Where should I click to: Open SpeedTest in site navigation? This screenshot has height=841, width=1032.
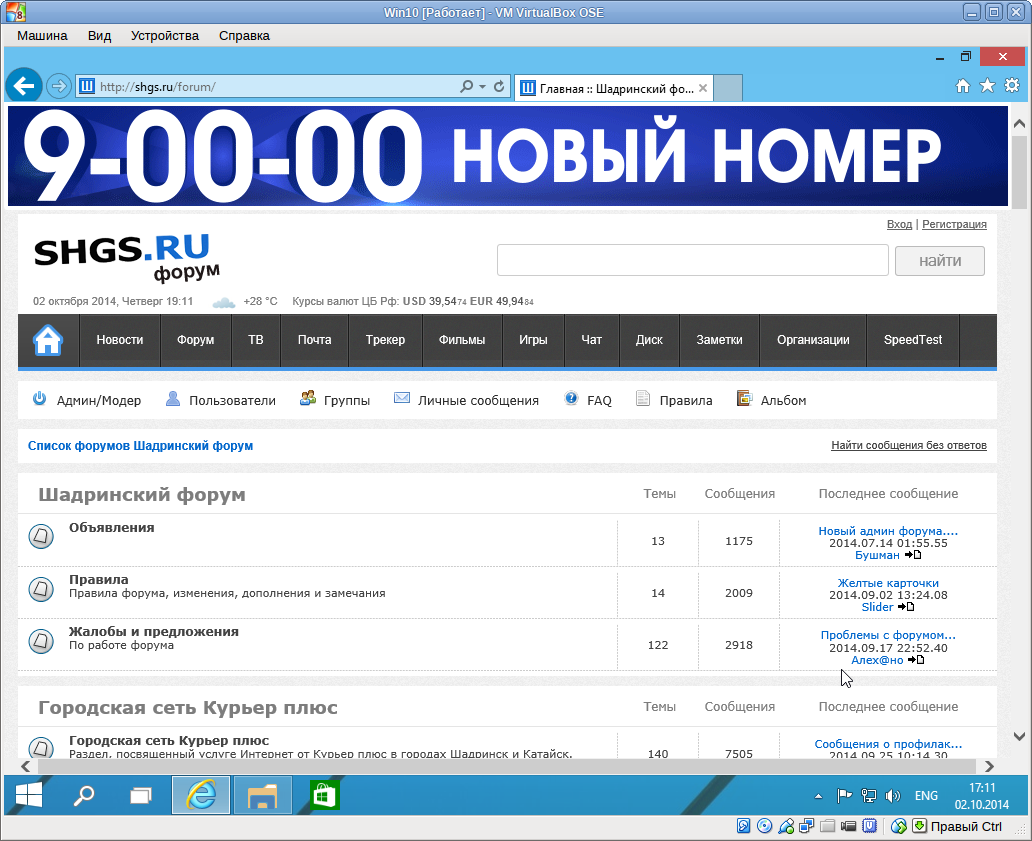click(x=913, y=340)
